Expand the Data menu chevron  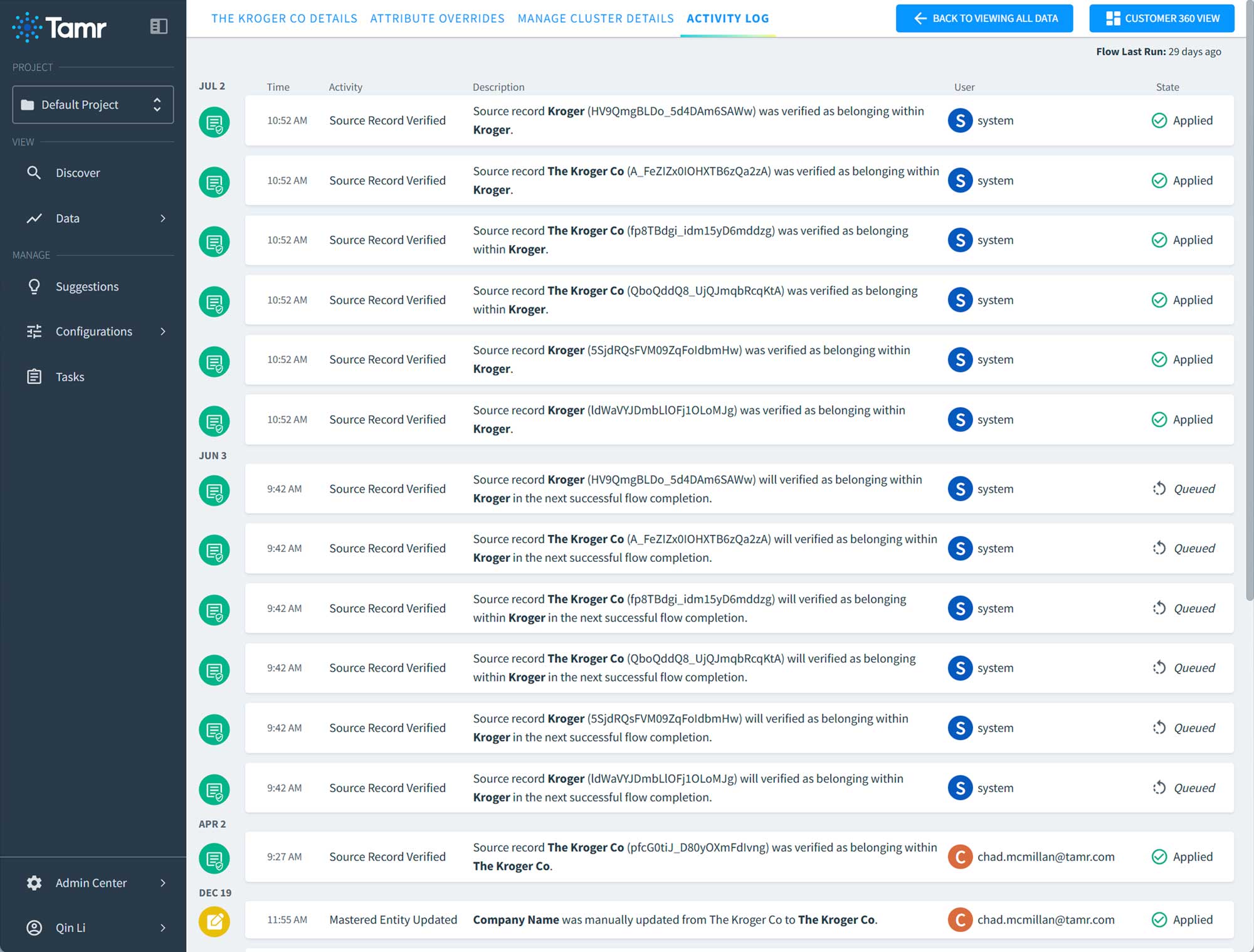pos(163,218)
